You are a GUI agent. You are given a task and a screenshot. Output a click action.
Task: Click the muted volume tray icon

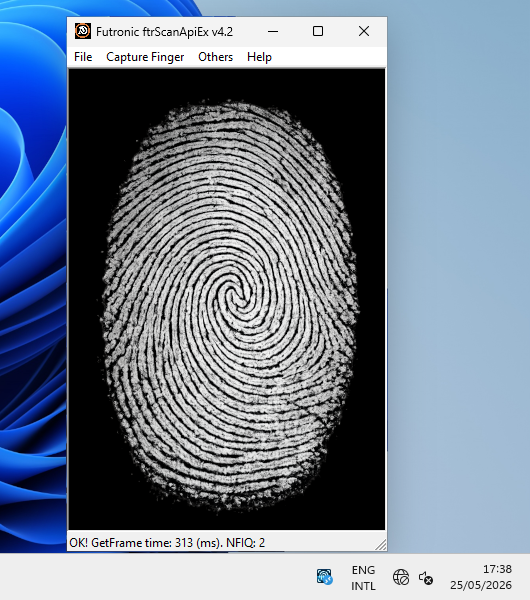pyautogui.click(x=426, y=577)
